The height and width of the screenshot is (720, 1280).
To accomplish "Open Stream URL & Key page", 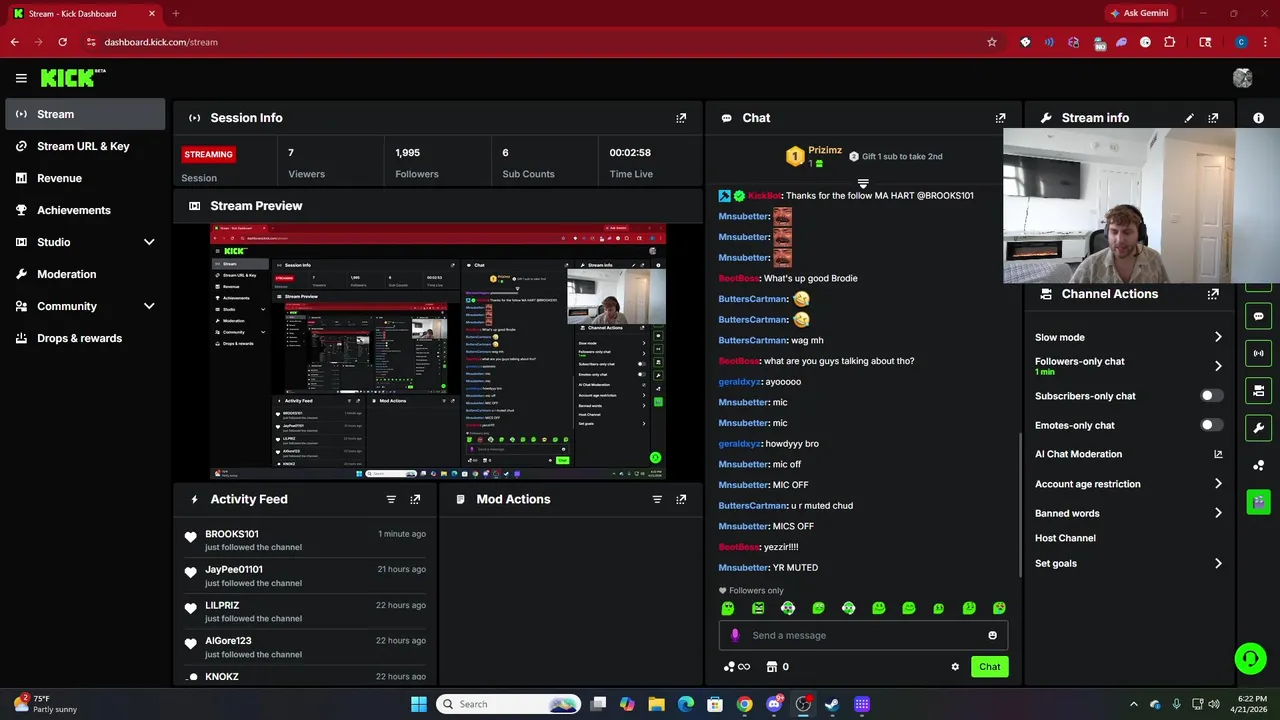I will [85, 146].
